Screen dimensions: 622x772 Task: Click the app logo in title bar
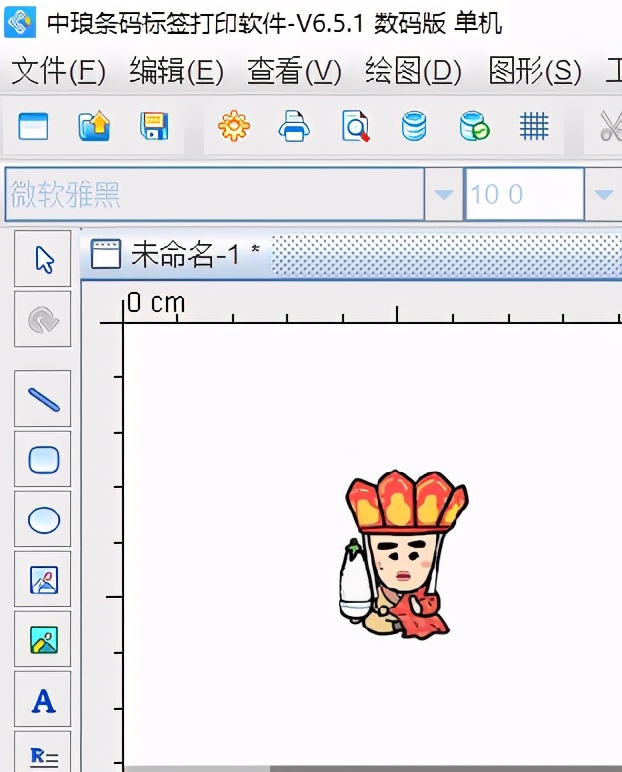click(x=20, y=22)
